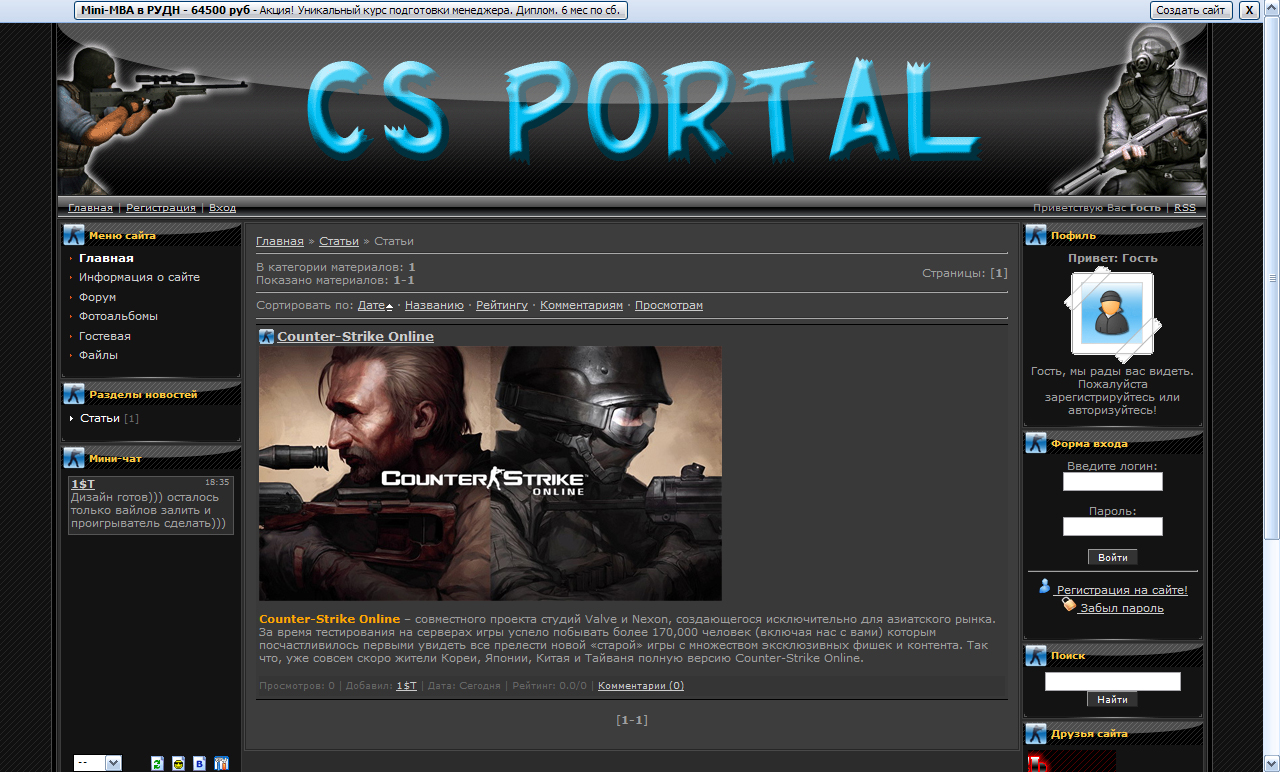
Task: Open Файлы in the site menu
Action: (x=98, y=355)
